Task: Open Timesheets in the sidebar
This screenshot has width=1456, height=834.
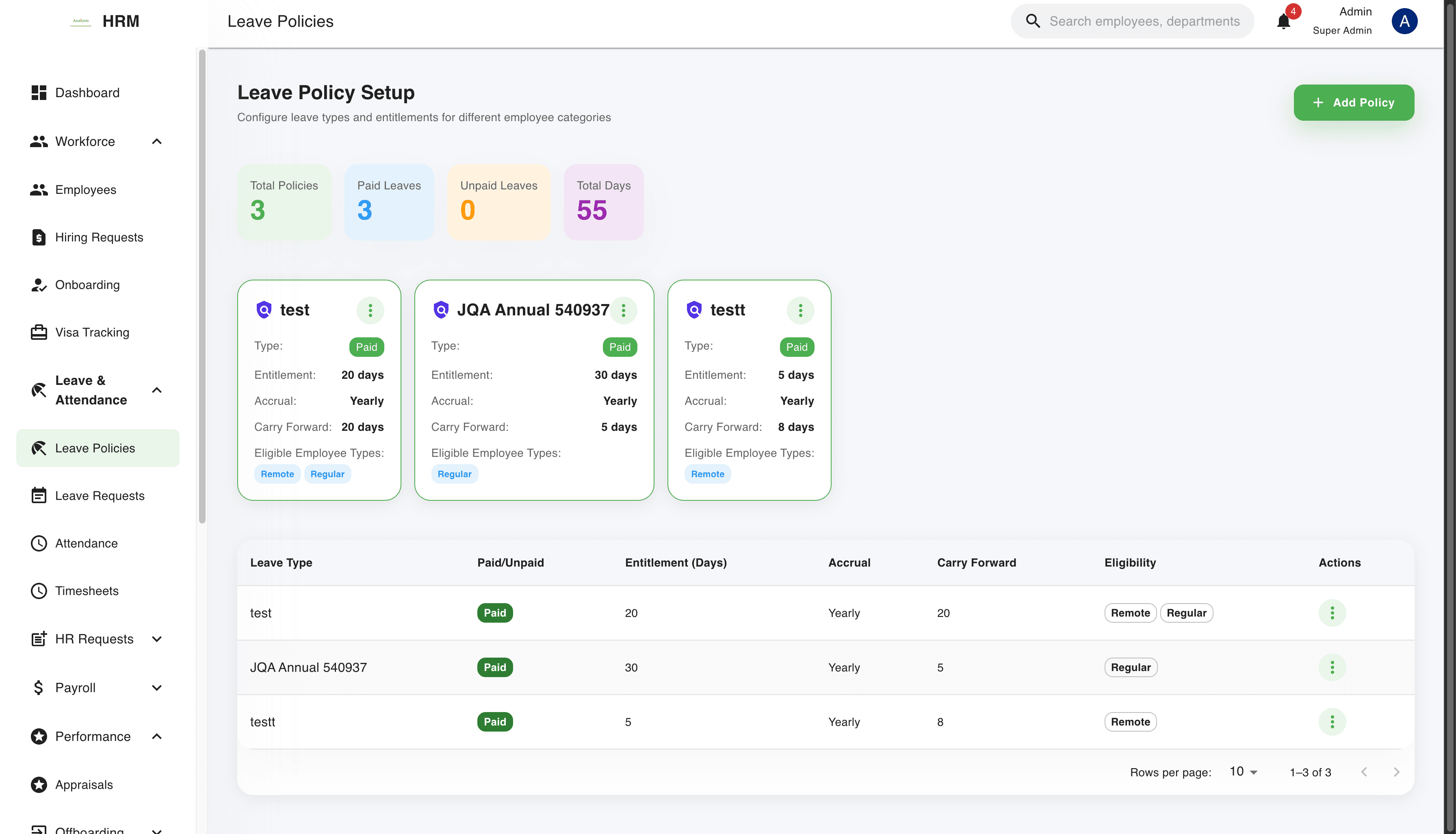Action: 98,591
